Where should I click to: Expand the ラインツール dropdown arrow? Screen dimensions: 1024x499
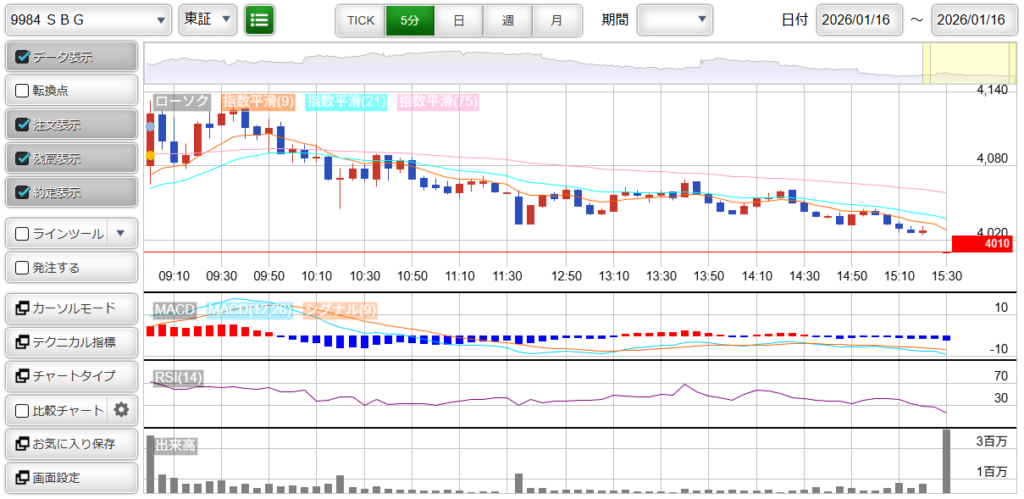120,234
